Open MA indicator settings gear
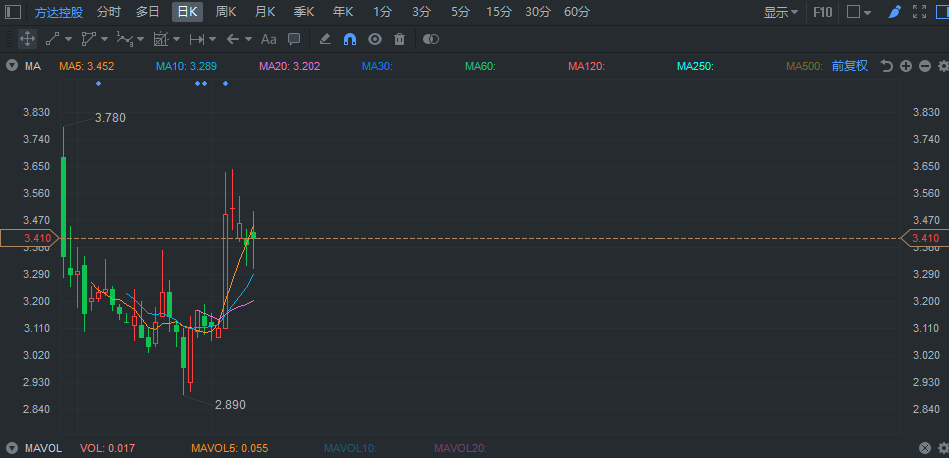This screenshot has height=458, width=949. (x=942, y=66)
